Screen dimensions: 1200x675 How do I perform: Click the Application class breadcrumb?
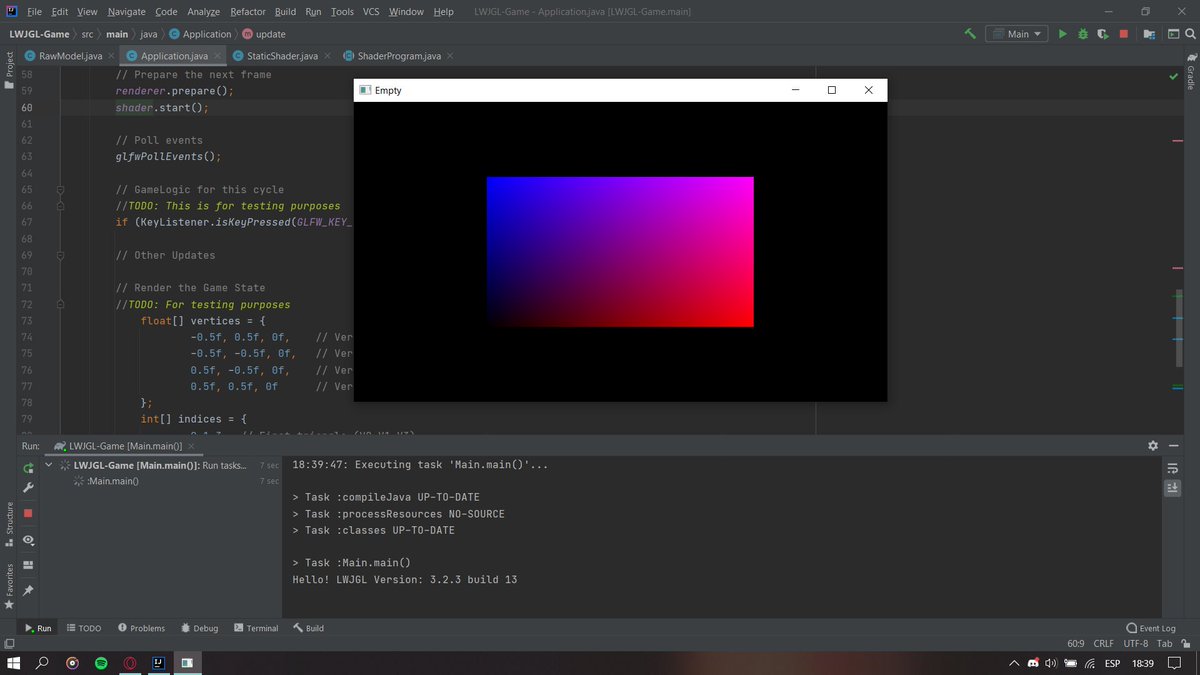pyautogui.click(x=200, y=34)
